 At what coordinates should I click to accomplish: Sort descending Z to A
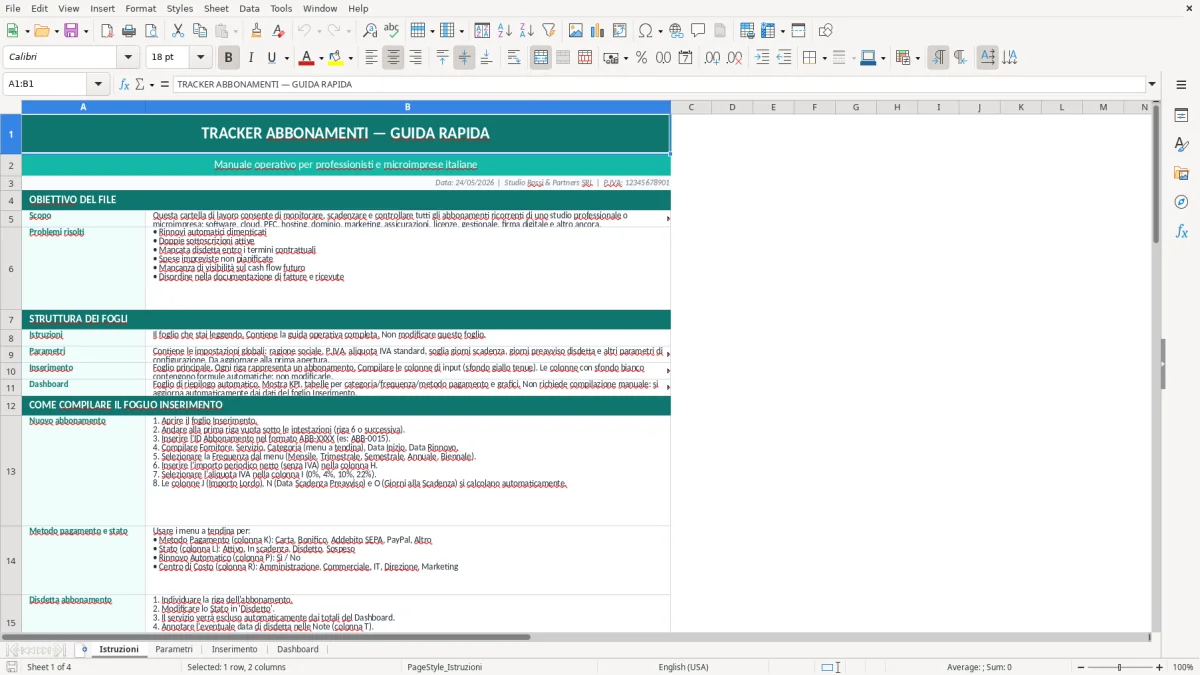(526, 31)
